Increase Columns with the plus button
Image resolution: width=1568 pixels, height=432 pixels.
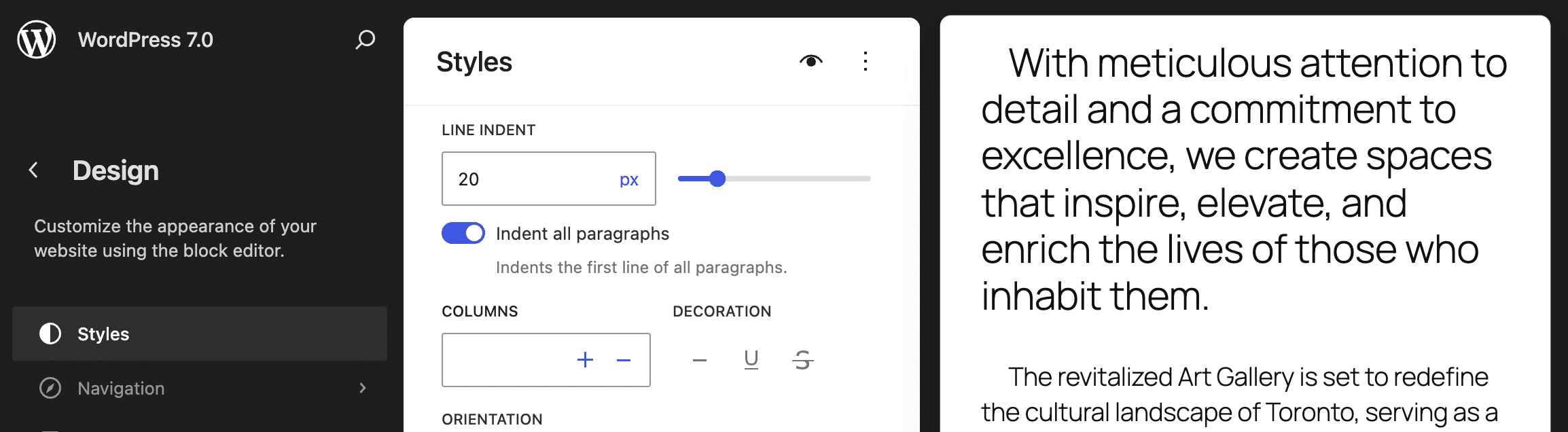[x=585, y=359]
